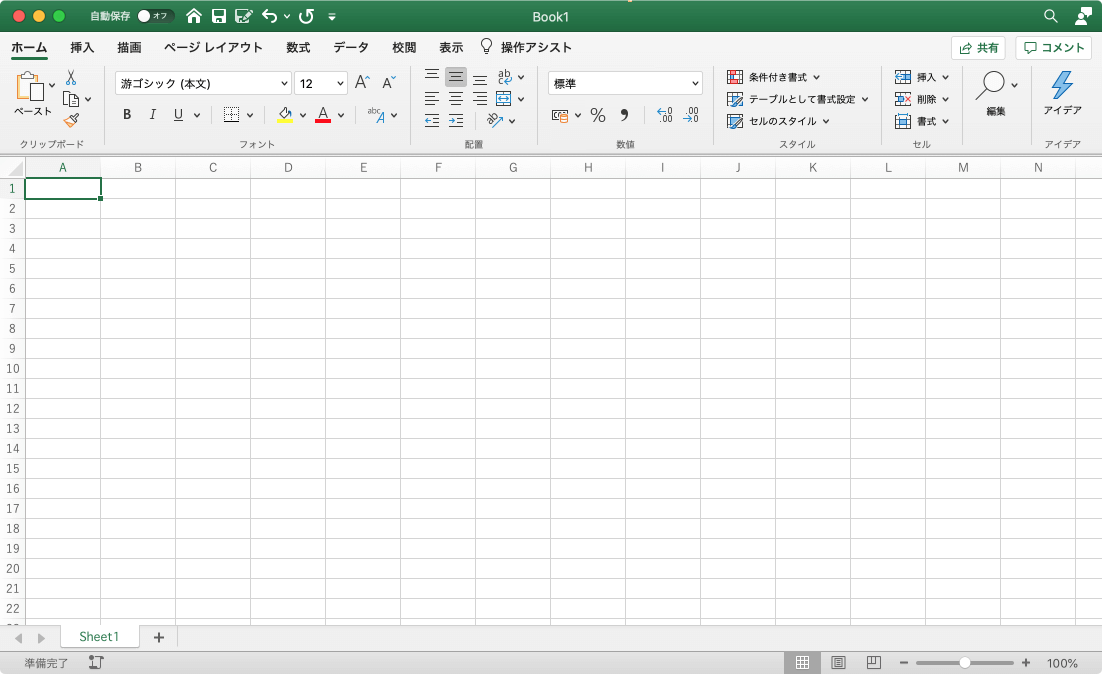The width and height of the screenshot is (1102, 674).
Task: Apply yellow fill color bucket
Action: (285, 115)
